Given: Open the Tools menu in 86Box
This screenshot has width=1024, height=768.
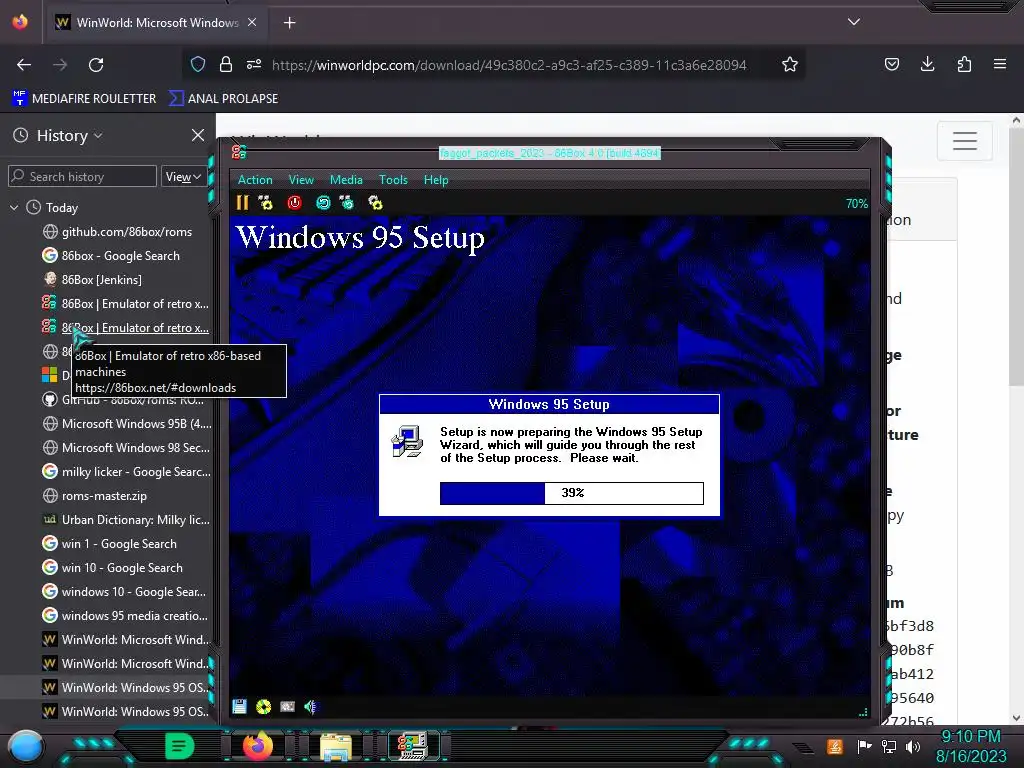Looking at the screenshot, I should (393, 180).
